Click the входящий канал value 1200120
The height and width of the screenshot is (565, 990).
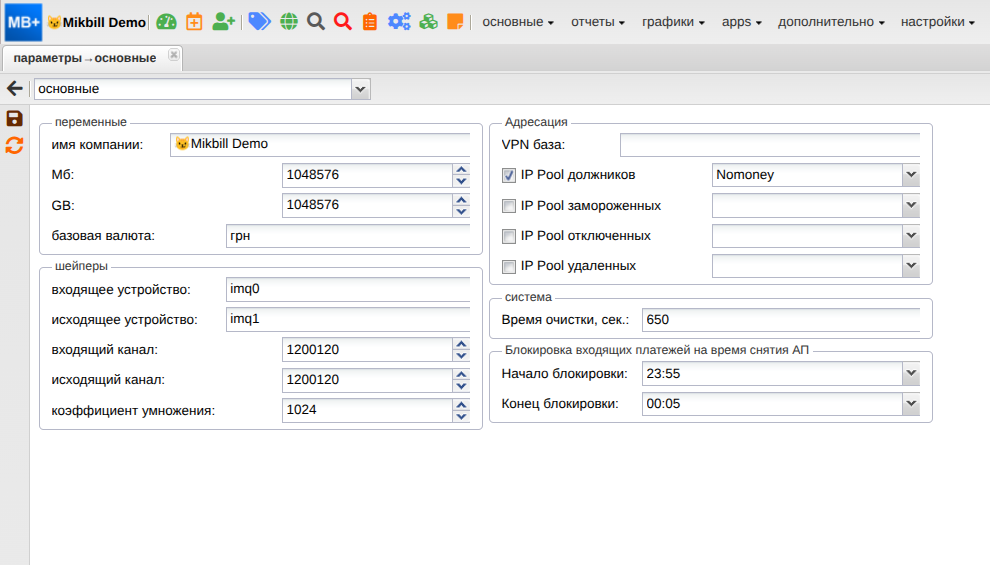(x=367, y=350)
